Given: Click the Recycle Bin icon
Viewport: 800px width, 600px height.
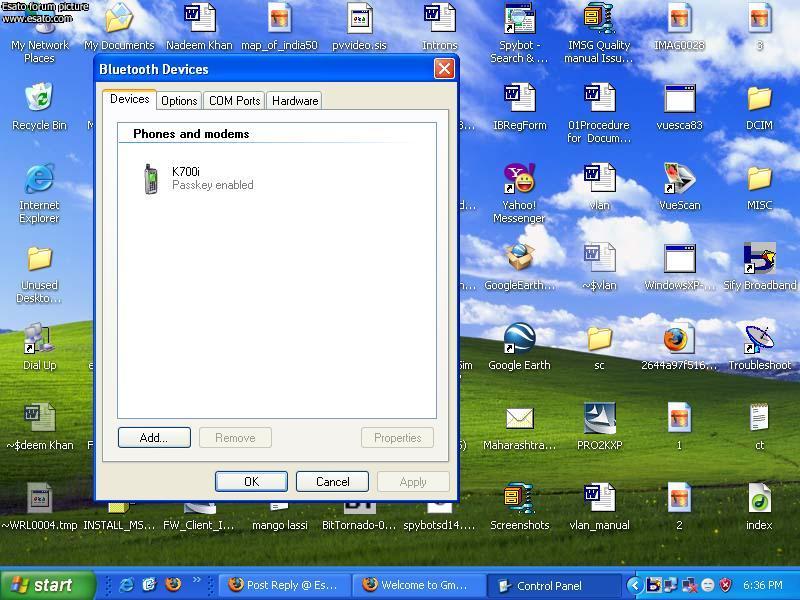Looking at the screenshot, I should [39, 98].
